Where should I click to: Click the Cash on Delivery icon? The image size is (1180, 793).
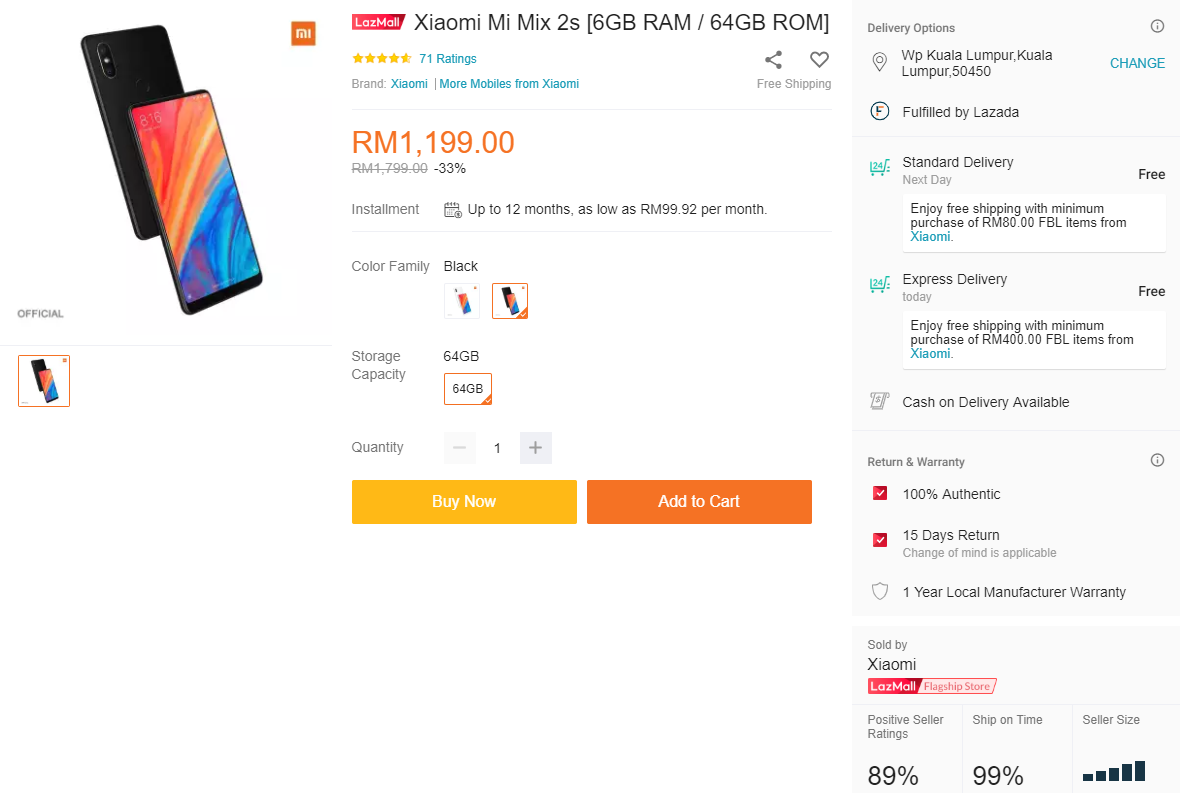coord(880,402)
